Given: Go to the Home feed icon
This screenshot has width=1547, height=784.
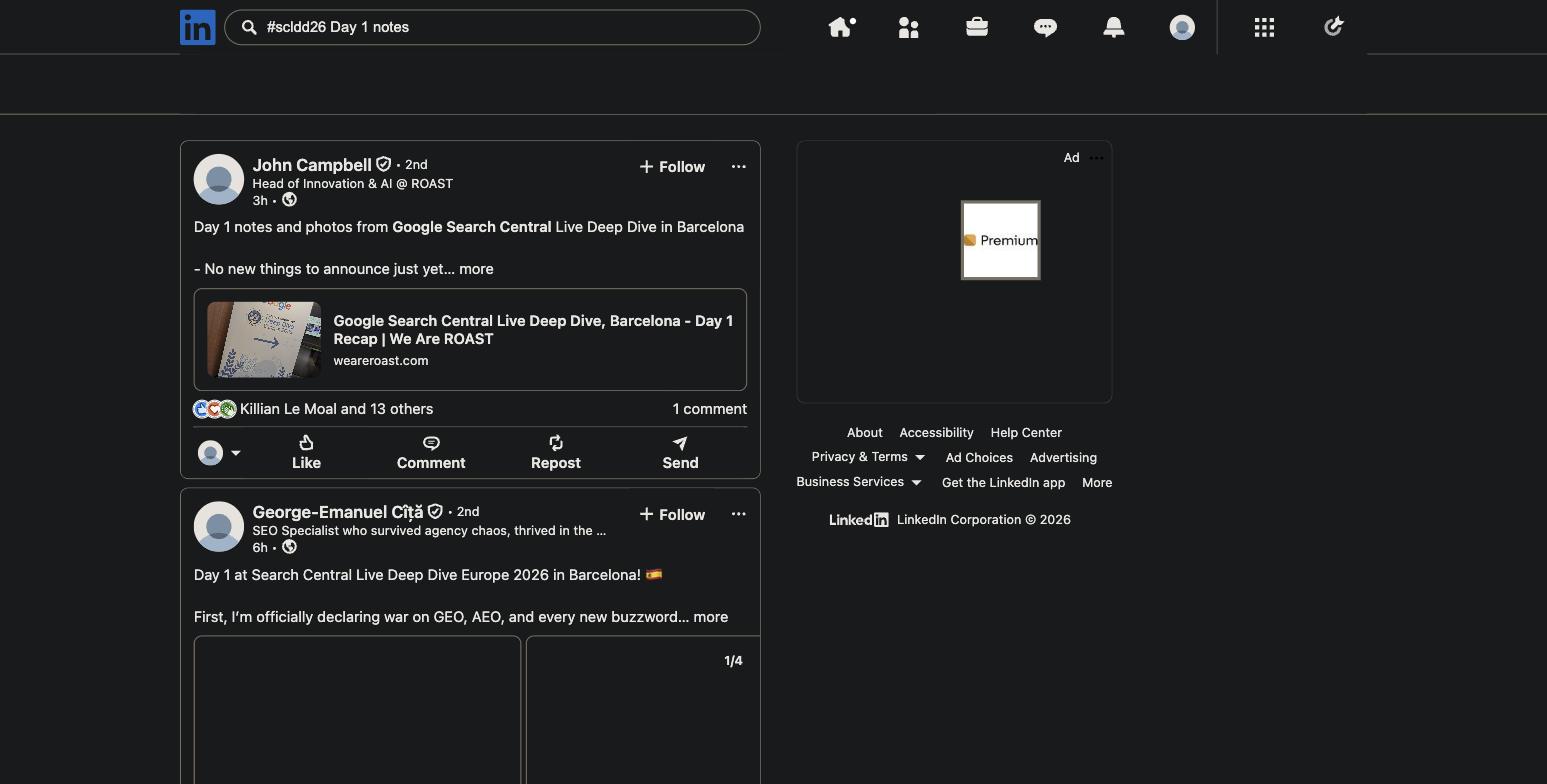Looking at the screenshot, I should tap(841, 27).
